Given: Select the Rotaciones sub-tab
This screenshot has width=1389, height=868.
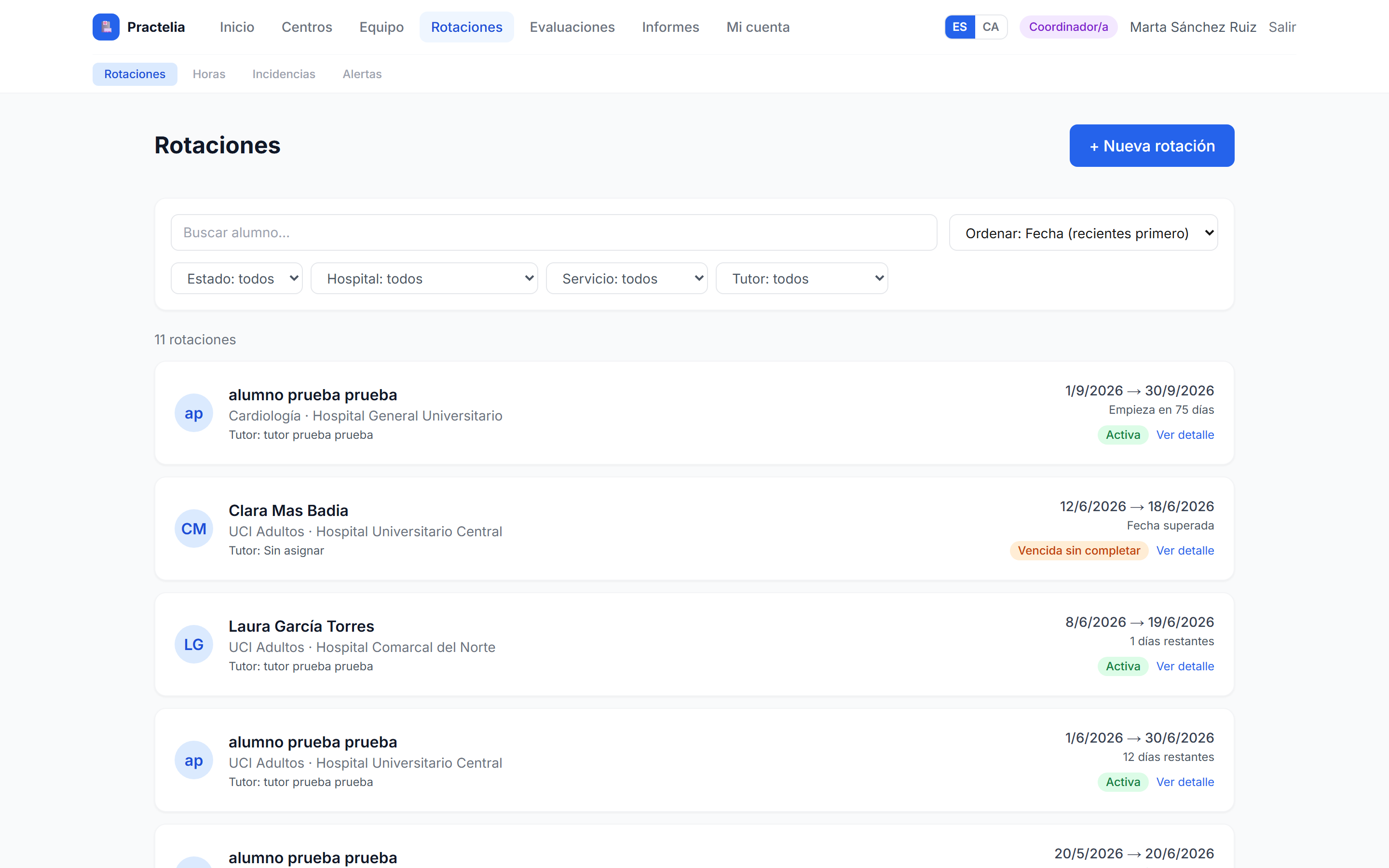Looking at the screenshot, I should pos(135,74).
